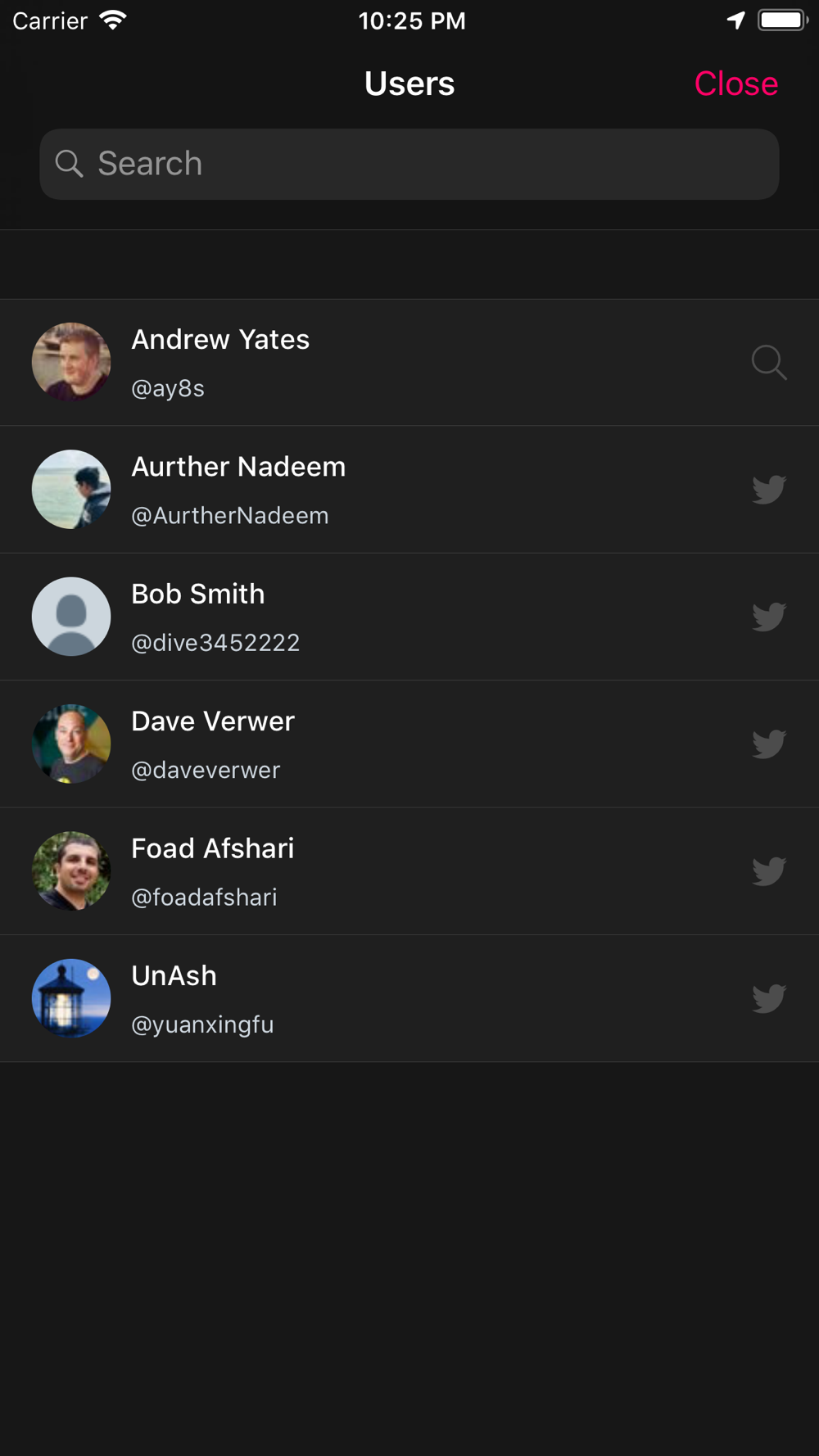Tap Aurther Nadeem's profile photo

point(71,490)
